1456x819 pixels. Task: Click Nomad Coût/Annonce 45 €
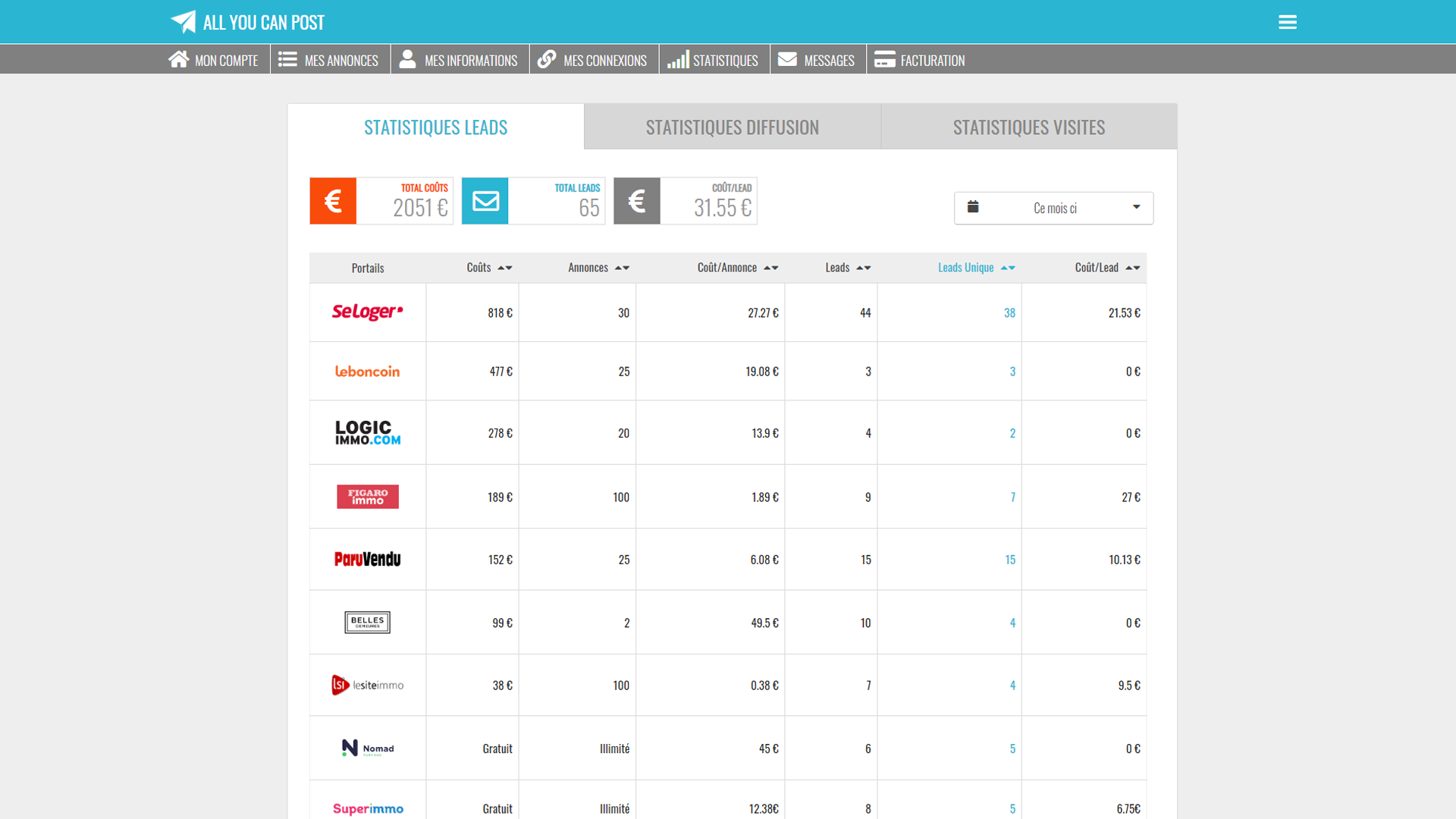pyautogui.click(x=769, y=748)
